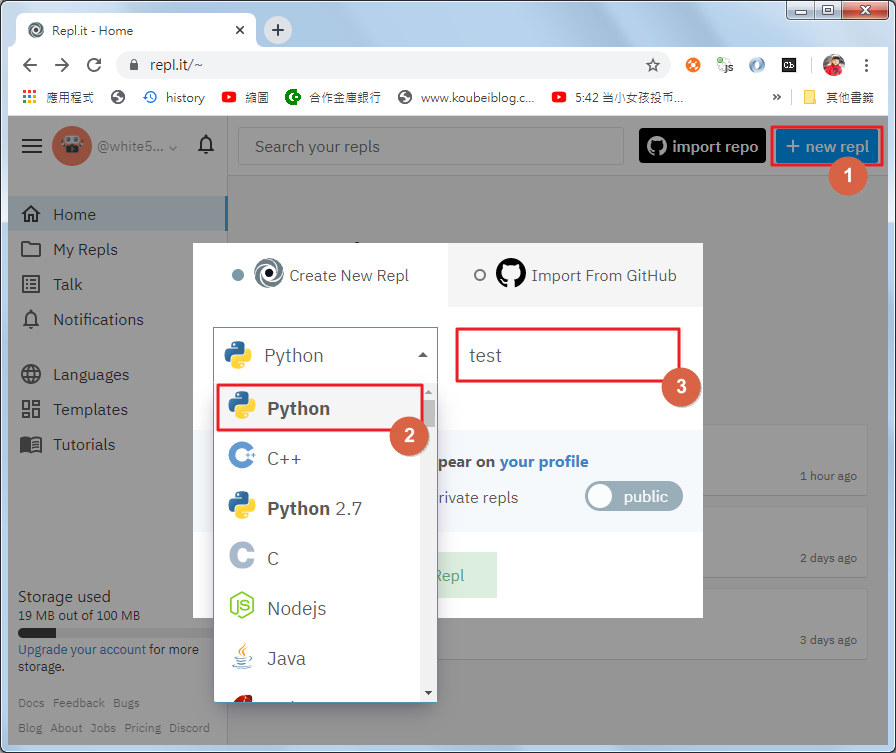Screen dimensions: 896x753
Task: Open Languages from the sidebar globe icon
Action: click(x=31, y=374)
